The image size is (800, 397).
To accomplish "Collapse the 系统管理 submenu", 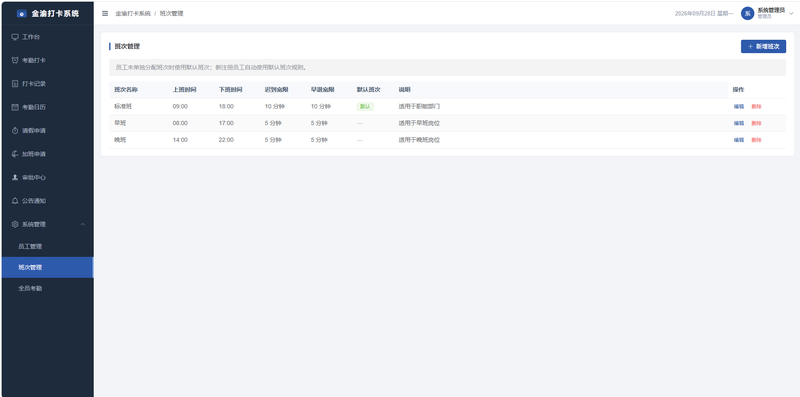I will (x=47, y=225).
